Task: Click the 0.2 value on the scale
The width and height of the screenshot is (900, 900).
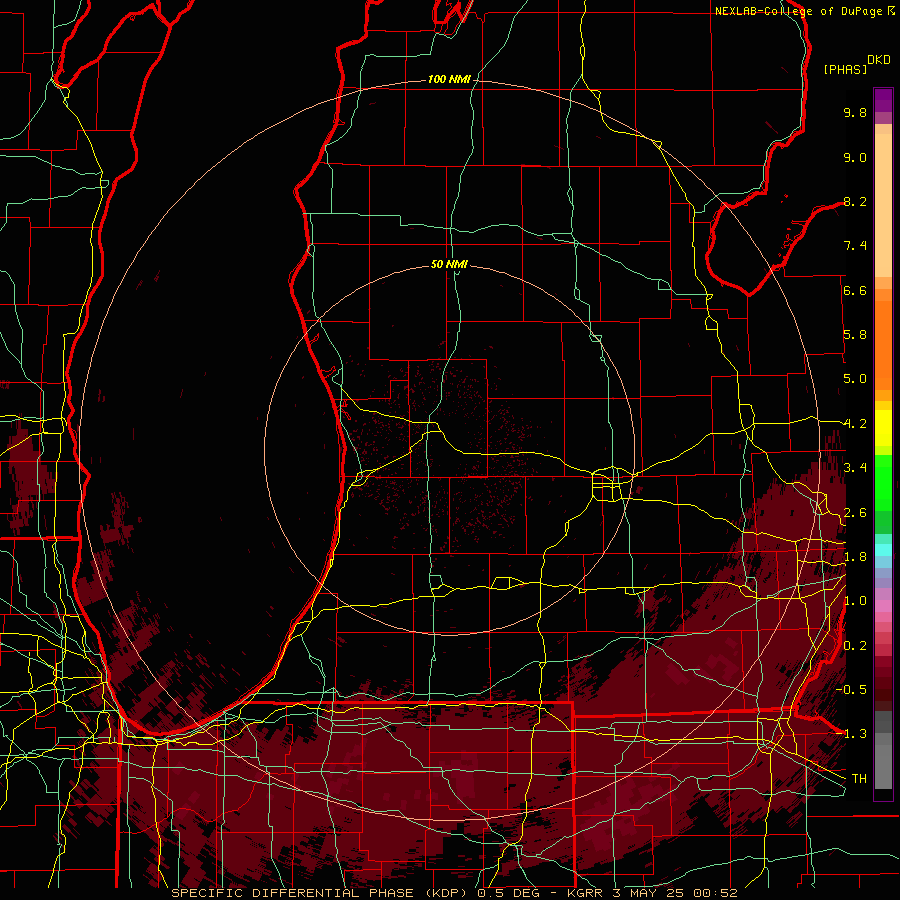Action: click(x=855, y=646)
